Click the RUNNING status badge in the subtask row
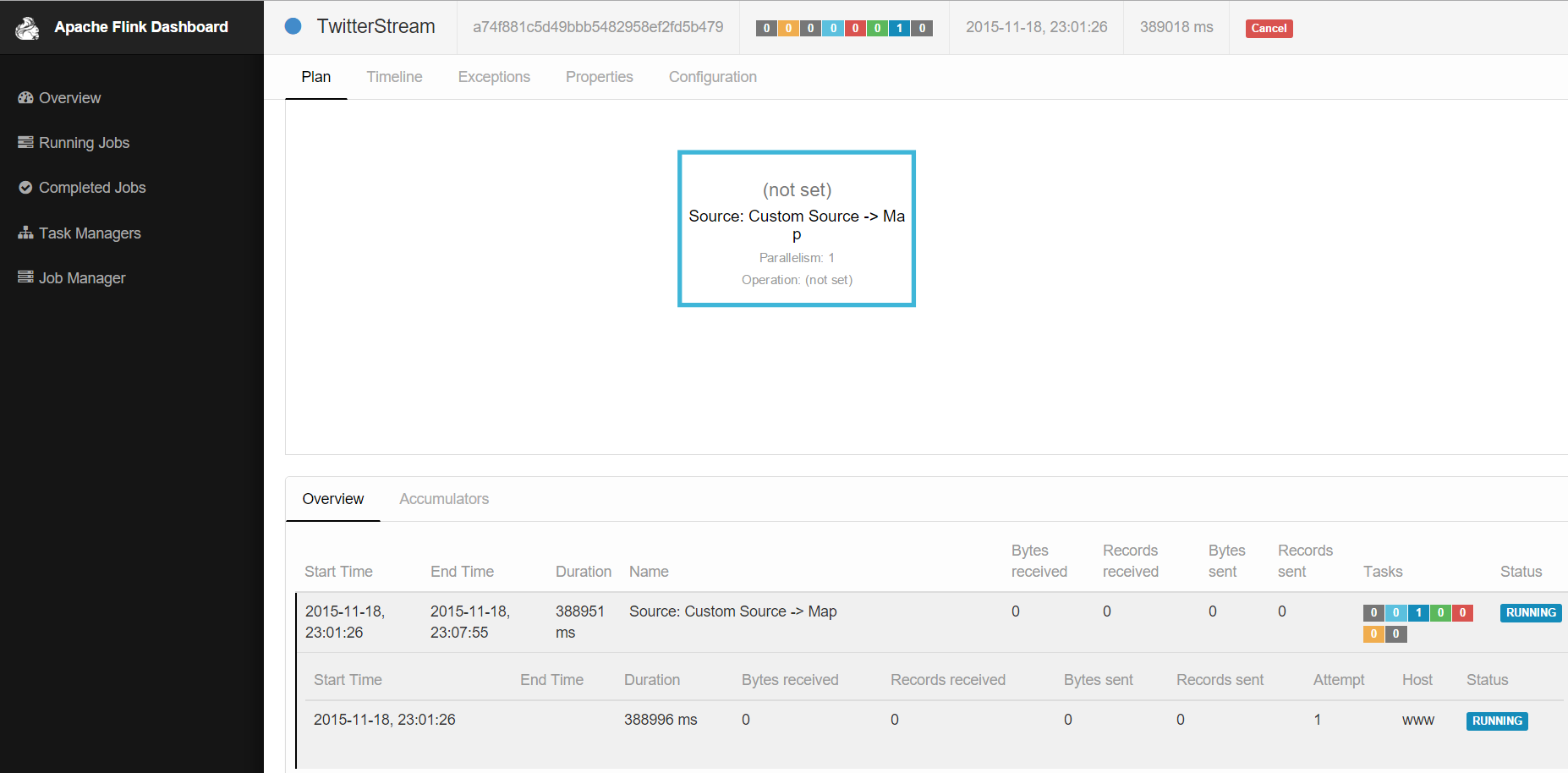 coord(1497,721)
